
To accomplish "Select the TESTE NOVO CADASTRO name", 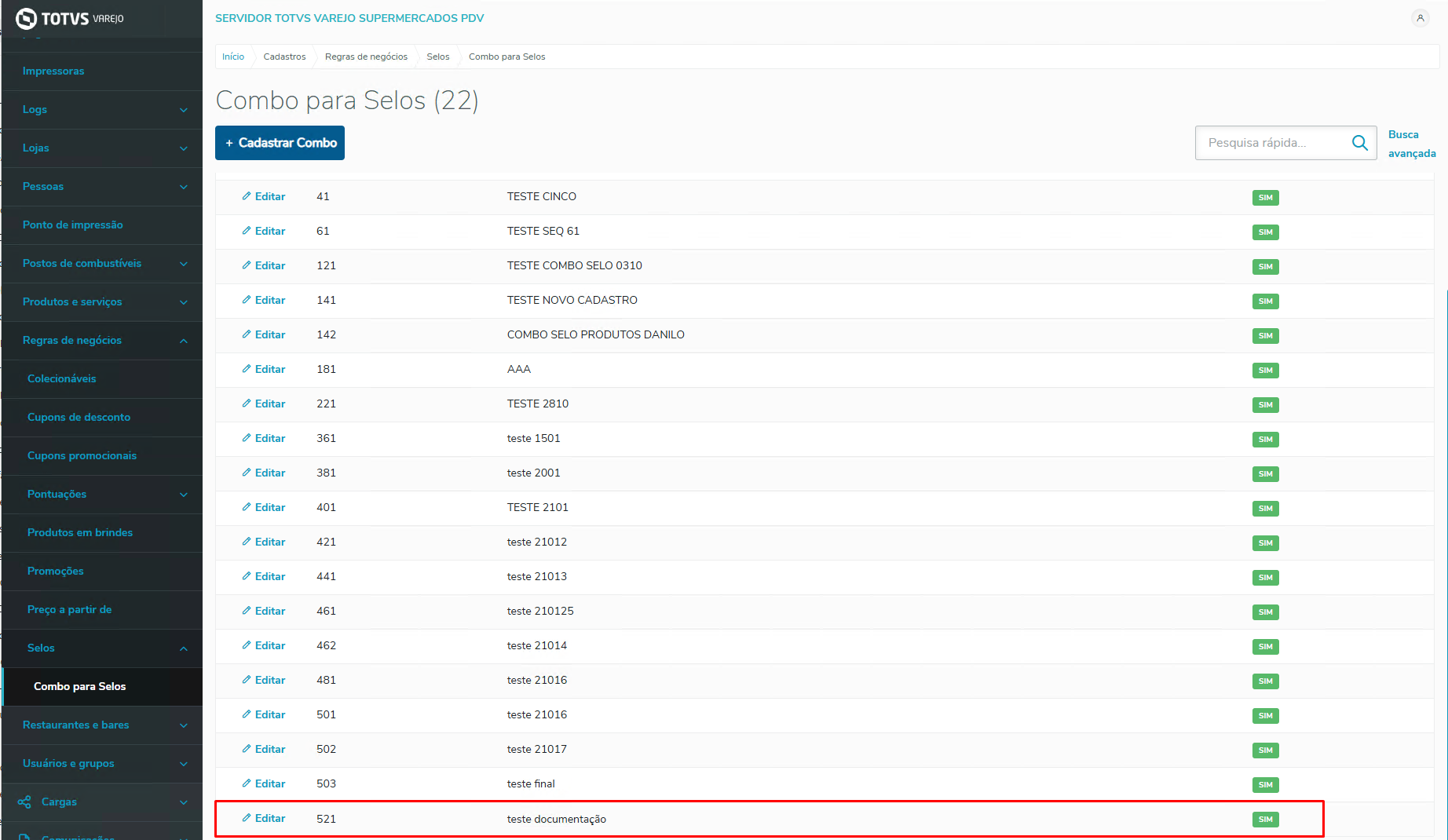I will pos(572,300).
